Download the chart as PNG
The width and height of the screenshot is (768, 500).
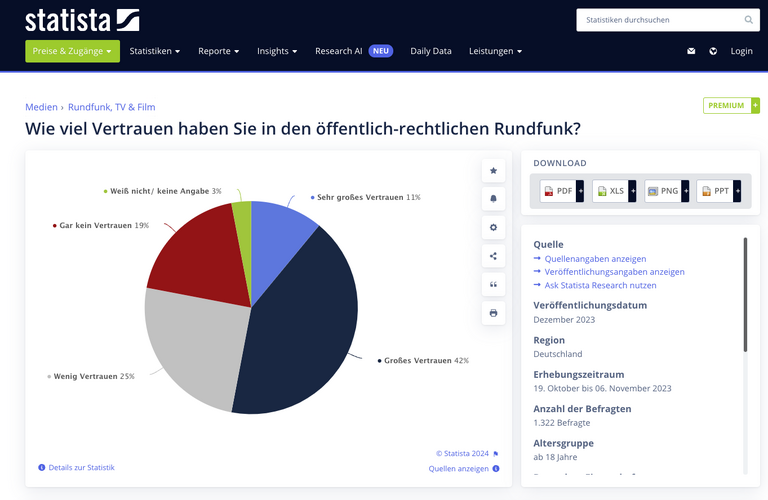(667, 191)
